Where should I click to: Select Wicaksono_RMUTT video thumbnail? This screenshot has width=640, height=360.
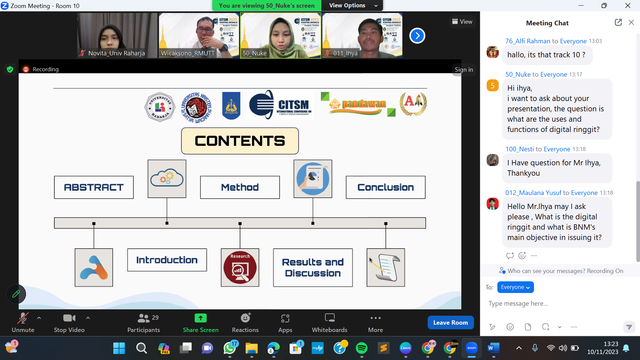[x=199, y=36]
